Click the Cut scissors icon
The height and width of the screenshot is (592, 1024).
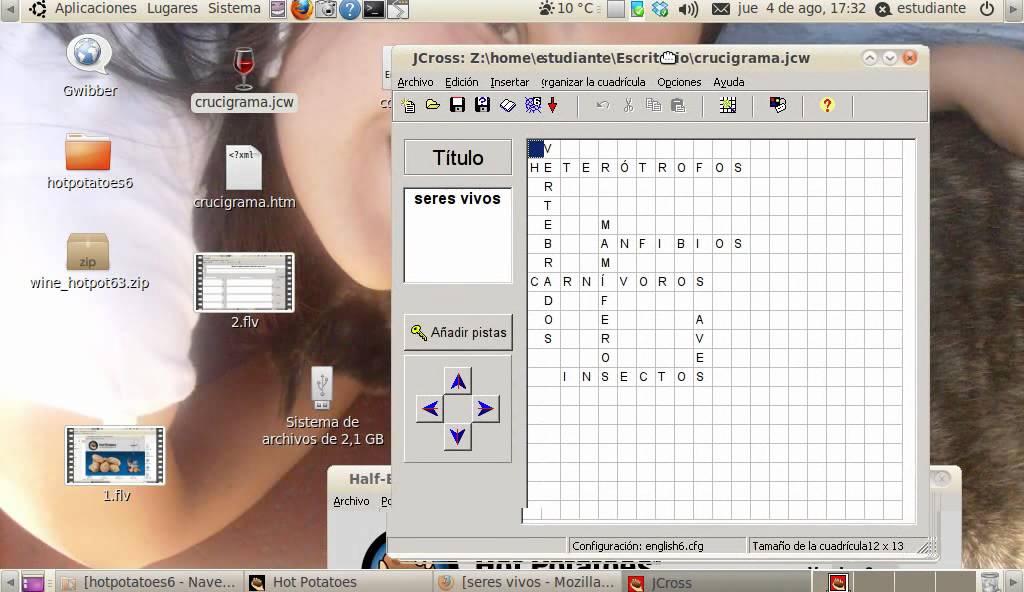pyautogui.click(x=628, y=105)
